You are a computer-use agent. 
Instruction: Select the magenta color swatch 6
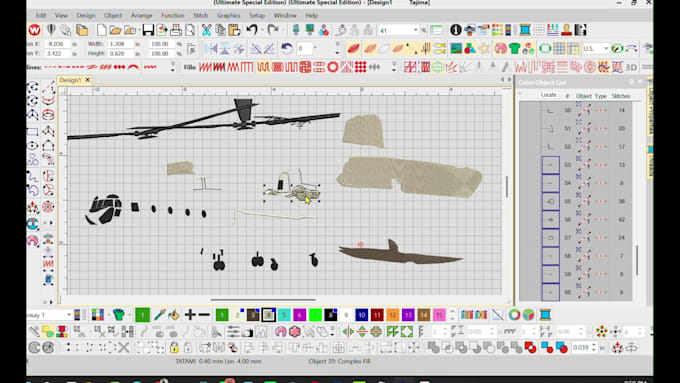[x=299, y=315]
